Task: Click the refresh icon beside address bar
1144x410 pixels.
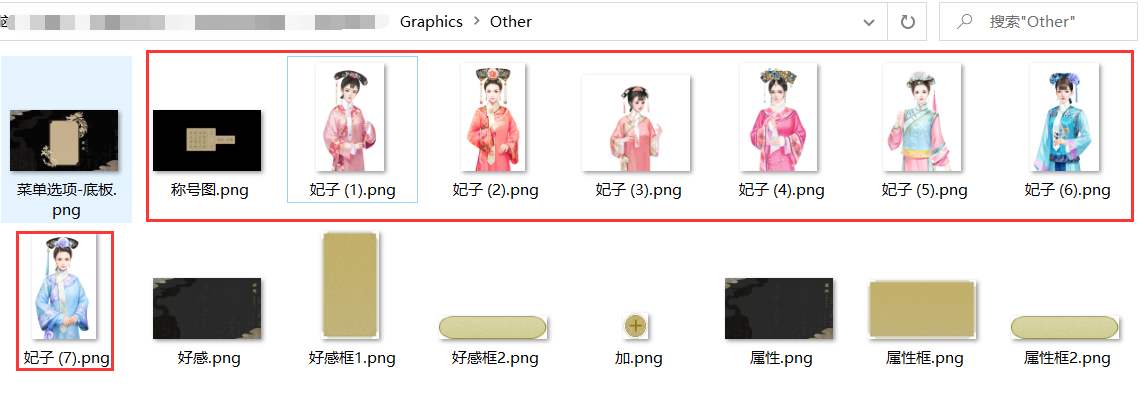Action: point(908,22)
